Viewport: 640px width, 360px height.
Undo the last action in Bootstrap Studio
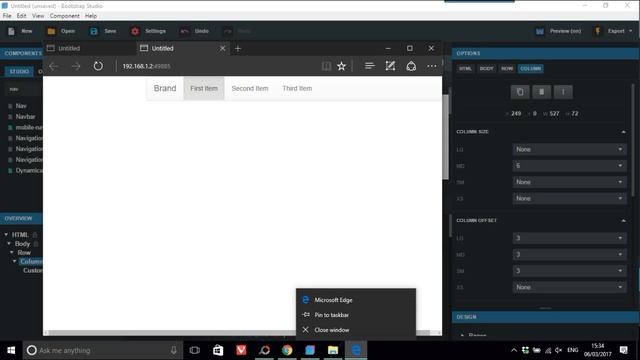click(194, 31)
